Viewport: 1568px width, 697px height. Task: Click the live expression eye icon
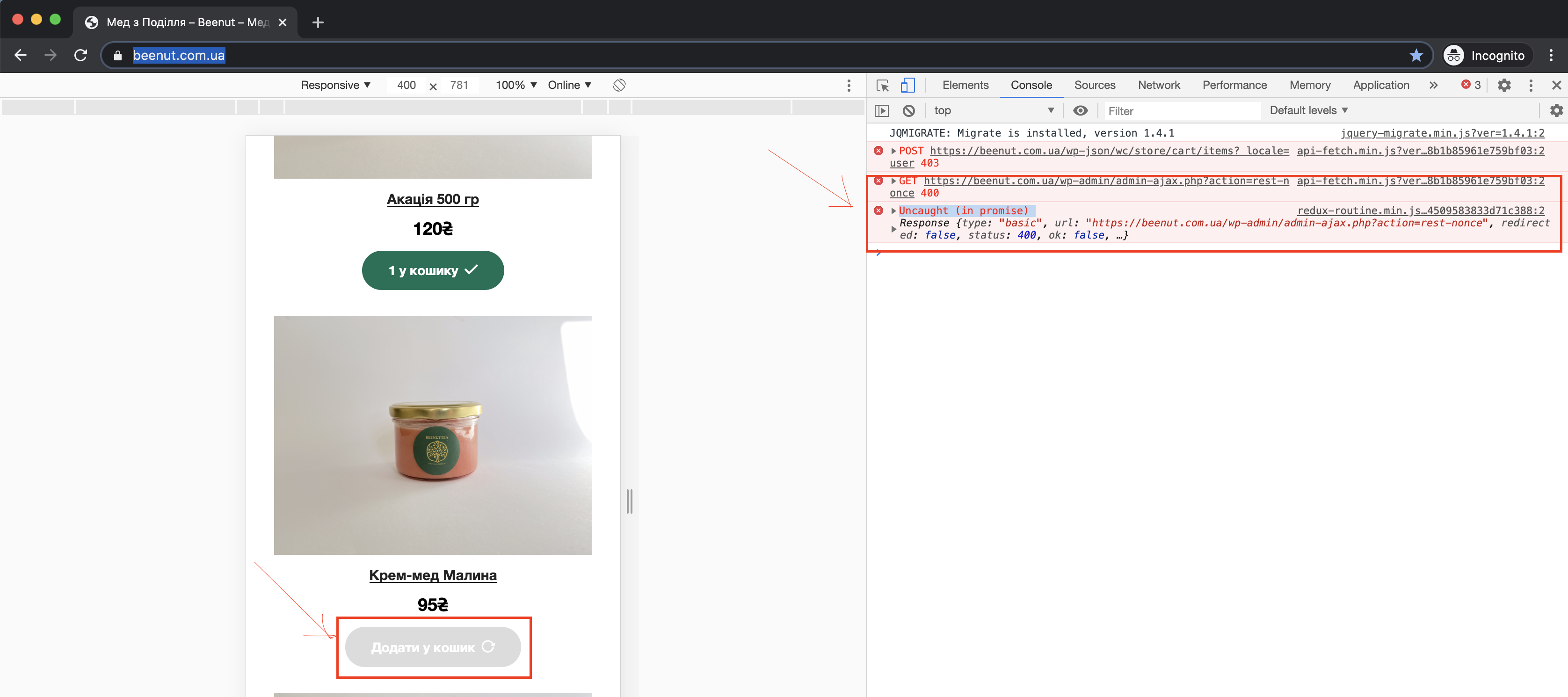pos(1080,111)
